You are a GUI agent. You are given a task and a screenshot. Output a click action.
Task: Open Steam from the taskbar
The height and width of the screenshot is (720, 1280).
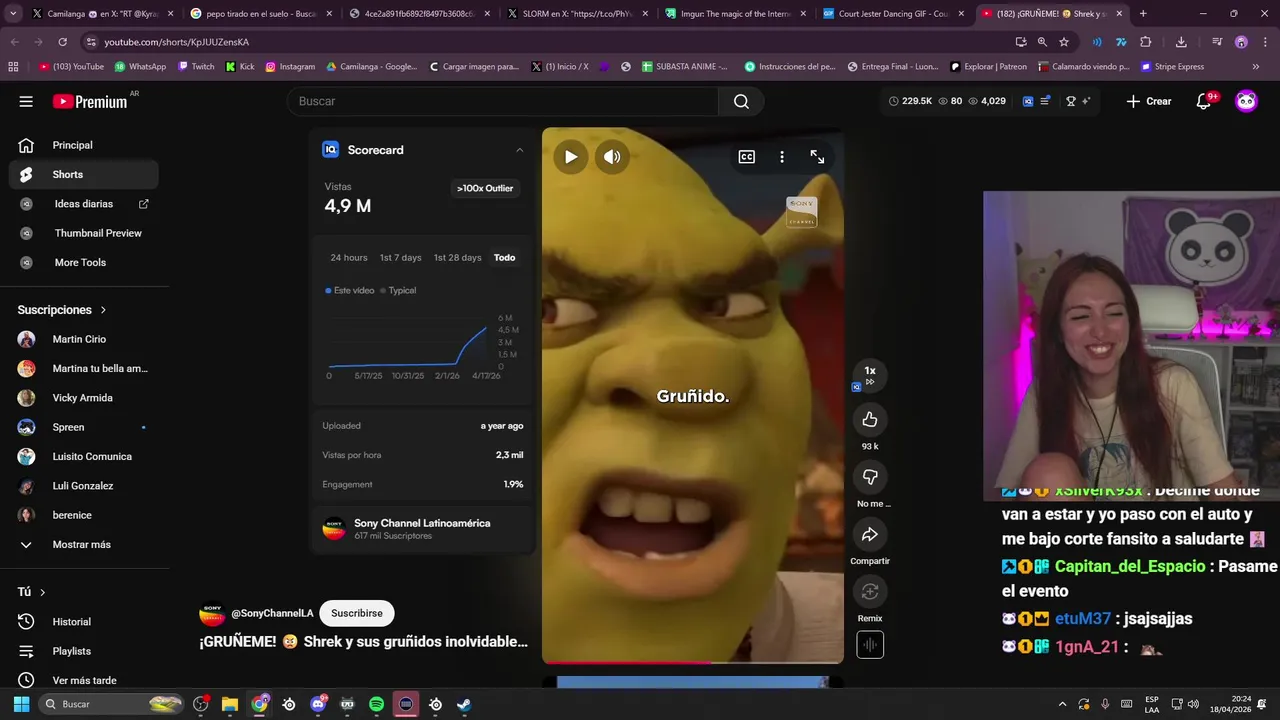pos(464,704)
